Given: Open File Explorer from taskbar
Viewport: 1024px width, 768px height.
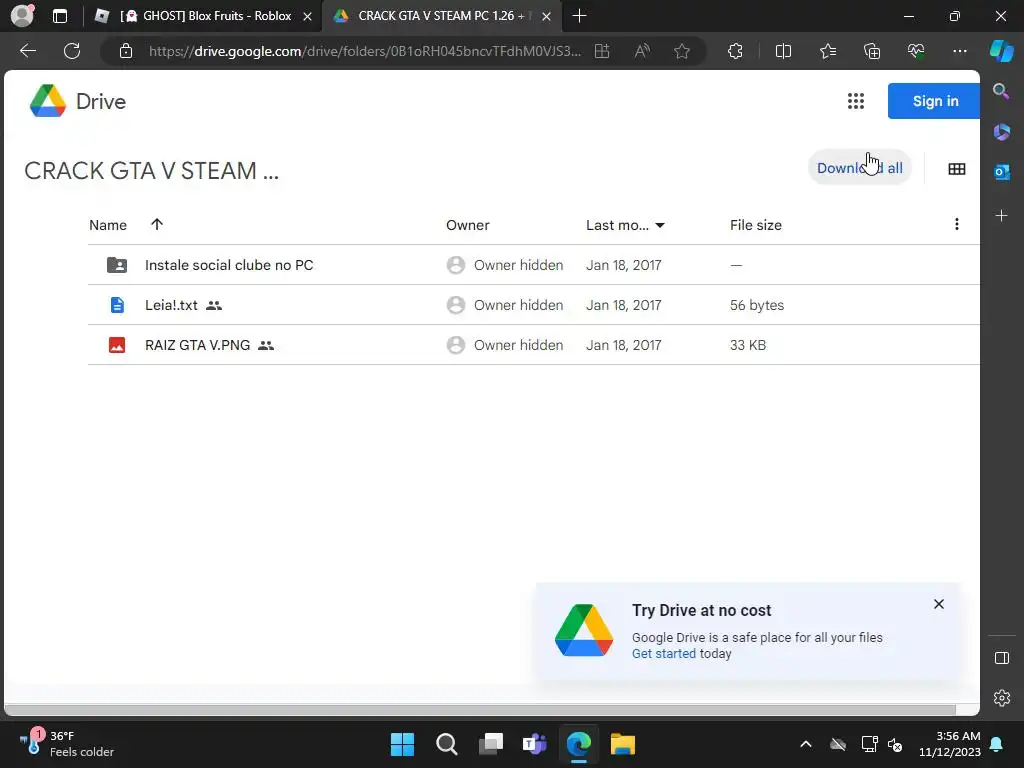Looking at the screenshot, I should (622, 744).
